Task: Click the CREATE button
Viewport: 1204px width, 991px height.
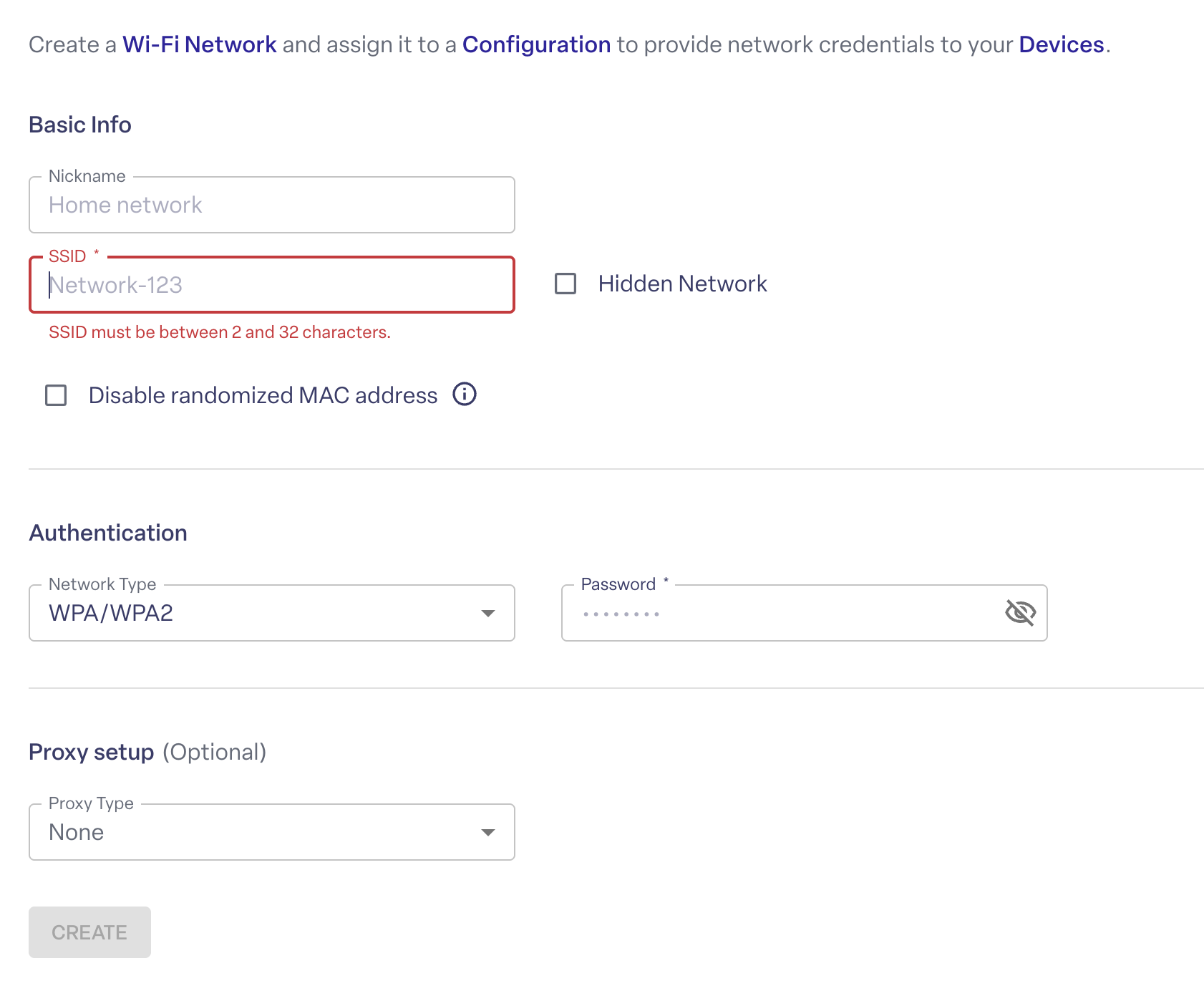Action: click(89, 932)
